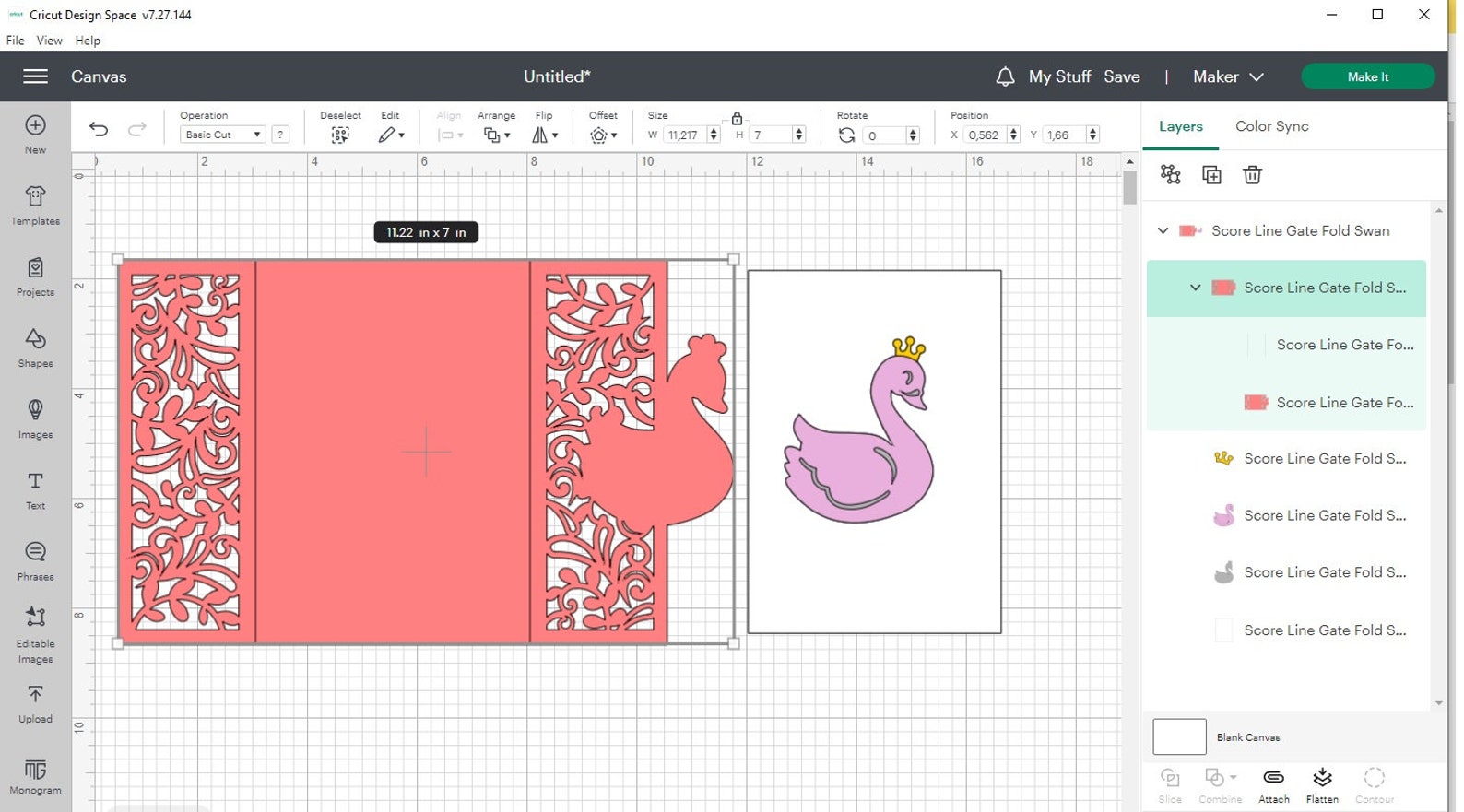This screenshot has width=1464, height=812.
Task: Open the Maker machine dropdown
Action: pyautogui.click(x=1228, y=76)
